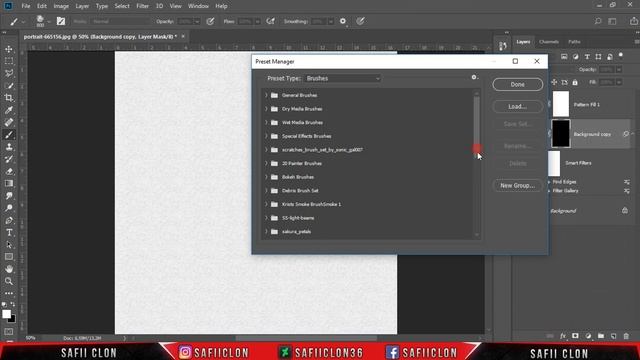
Task: Enable airbrush build-up icon
Action: tap(270, 21)
